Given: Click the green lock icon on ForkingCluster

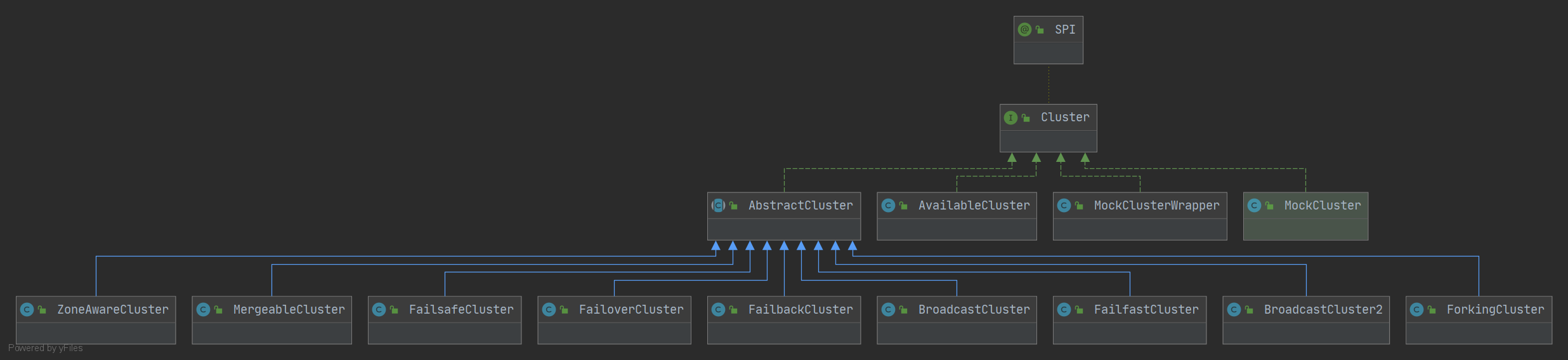Looking at the screenshot, I should 1432,309.
